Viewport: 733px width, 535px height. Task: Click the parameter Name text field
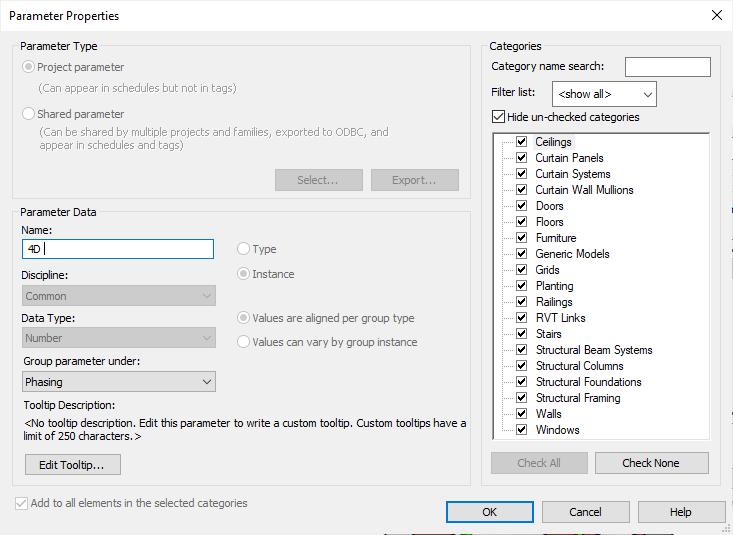tap(118, 249)
